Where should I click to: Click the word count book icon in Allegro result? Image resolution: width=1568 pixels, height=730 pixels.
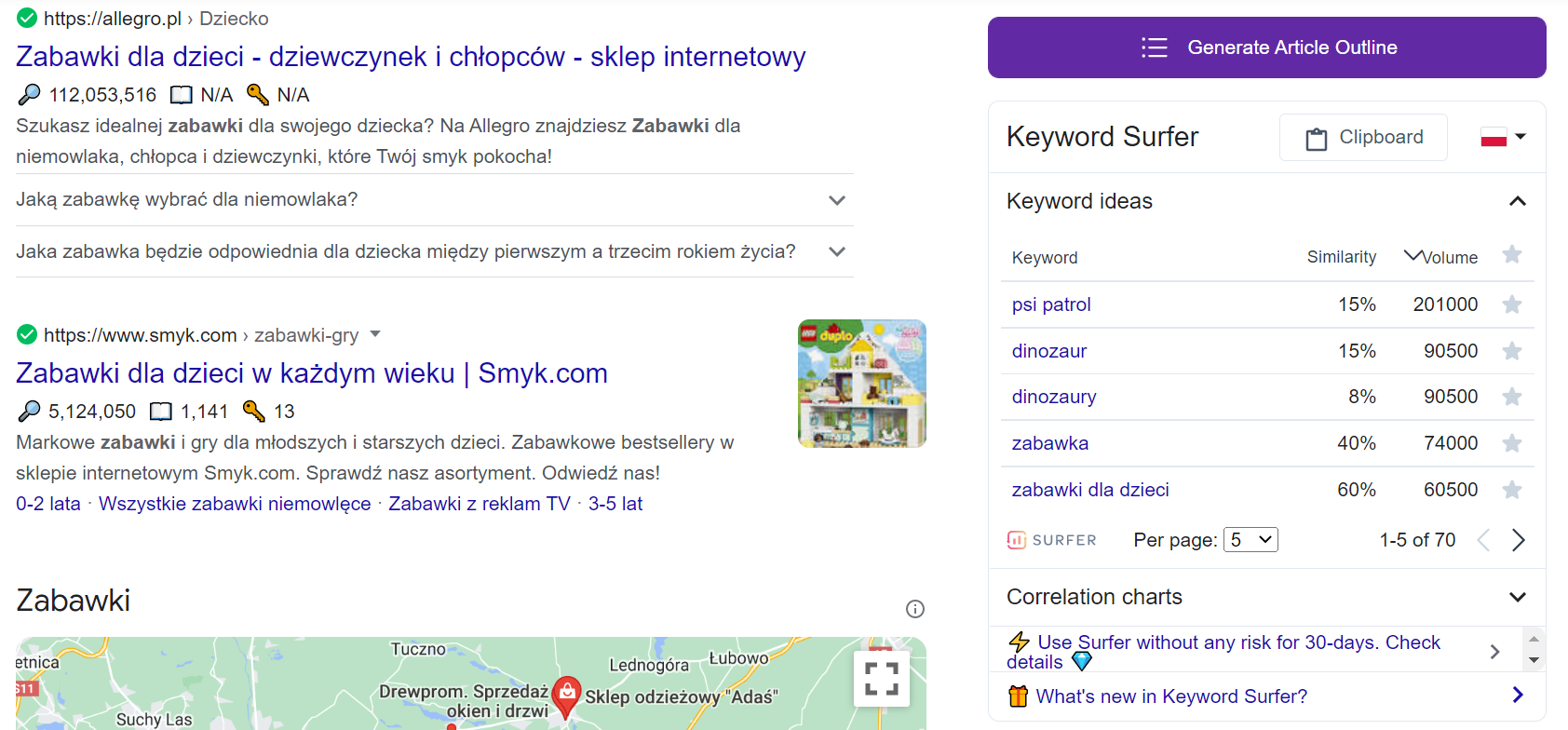pos(182,95)
